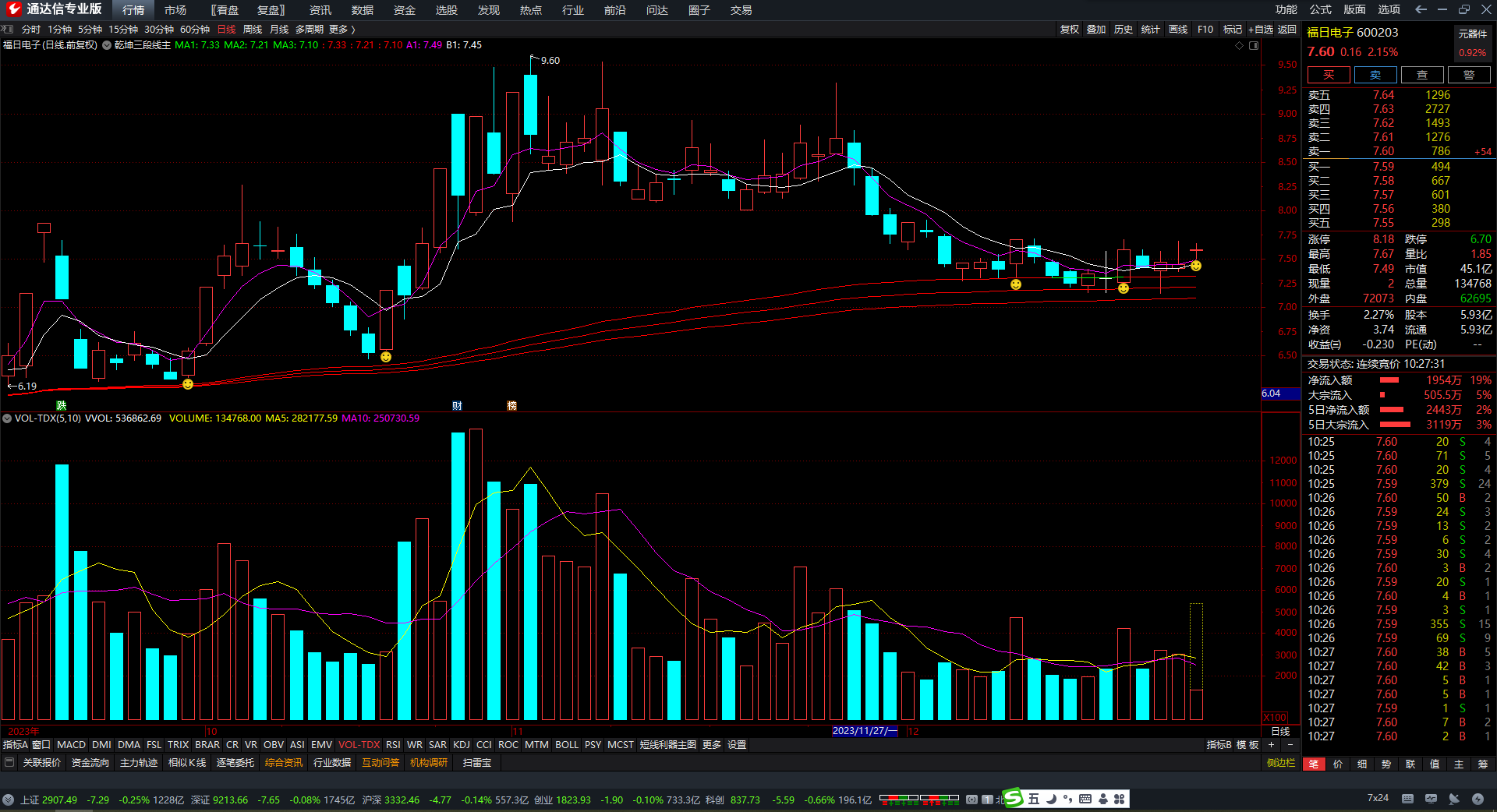
Task: Click the plus button beside 模板
Action: 1271,745
